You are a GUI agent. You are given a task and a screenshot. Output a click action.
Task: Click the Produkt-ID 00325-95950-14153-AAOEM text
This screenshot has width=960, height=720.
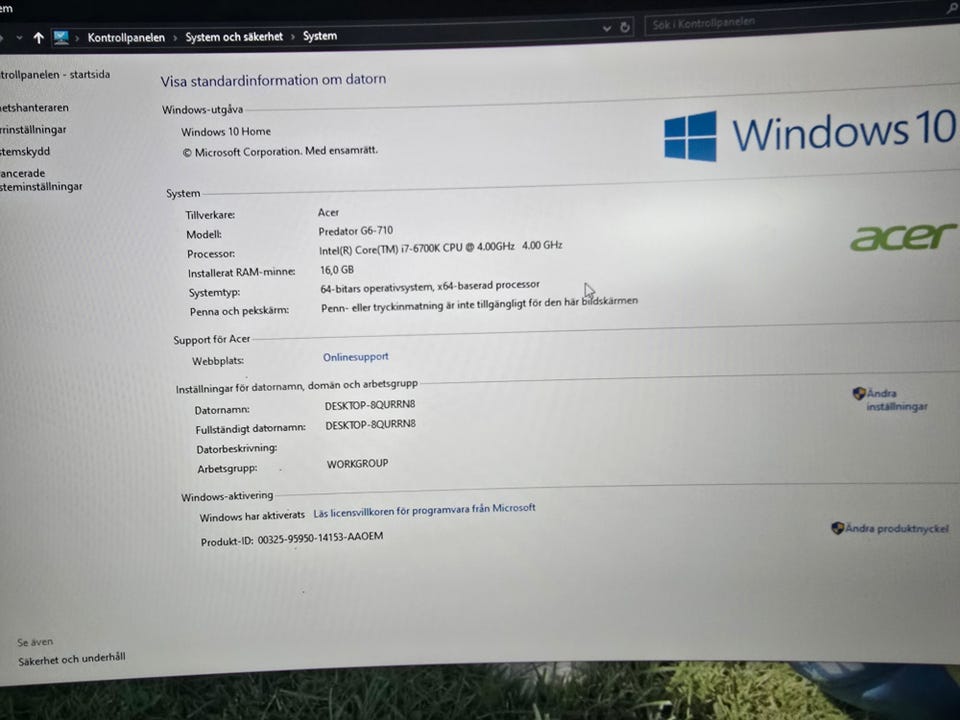(x=292, y=539)
